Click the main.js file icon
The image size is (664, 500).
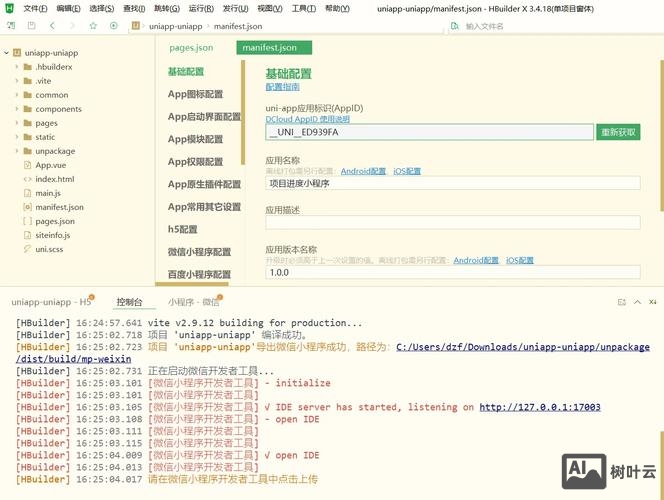click(28, 193)
